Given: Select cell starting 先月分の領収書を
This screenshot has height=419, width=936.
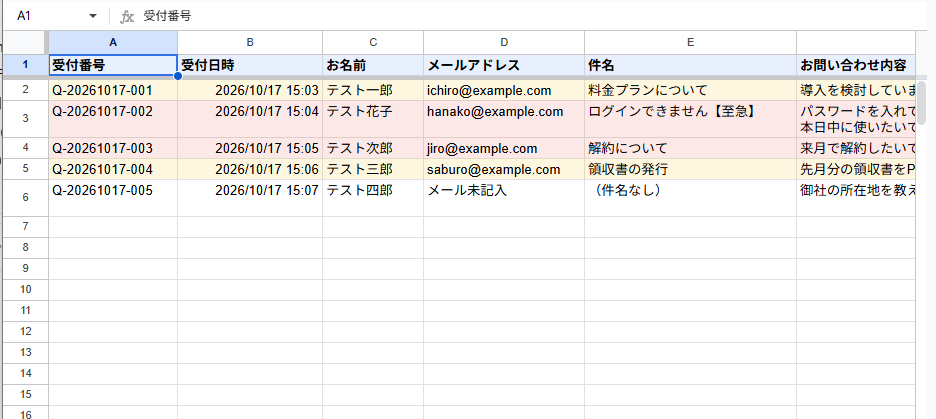Looking at the screenshot, I should (x=855, y=169).
